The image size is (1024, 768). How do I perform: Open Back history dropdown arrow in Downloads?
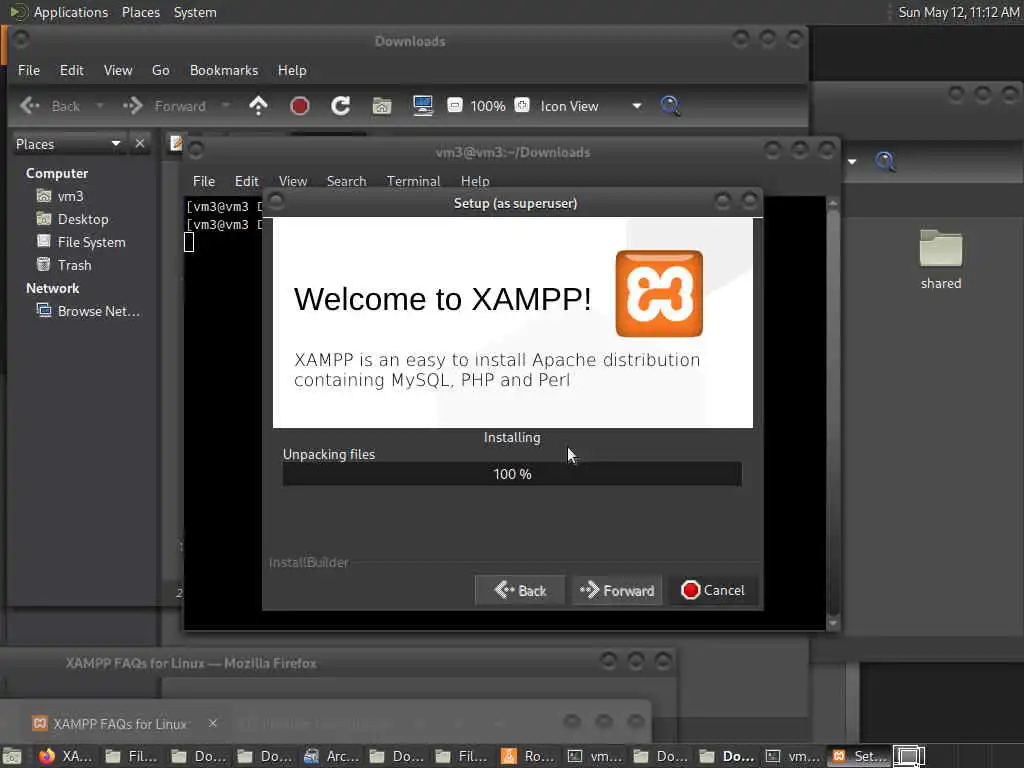click(x=100, y=105)
